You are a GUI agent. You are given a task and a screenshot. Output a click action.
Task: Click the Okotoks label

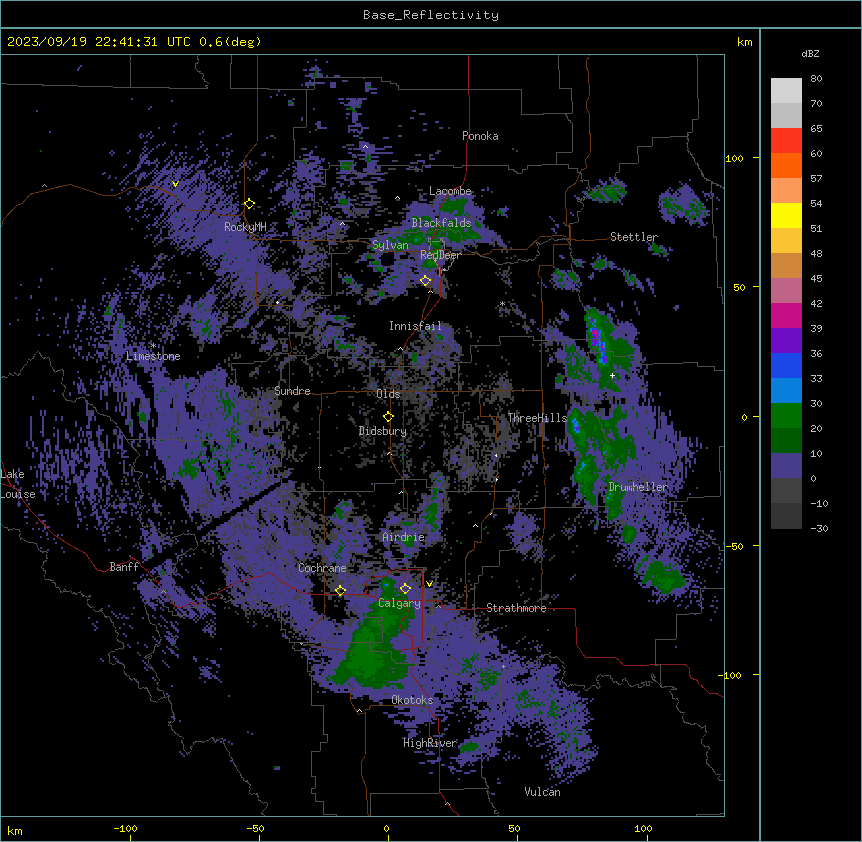point(412,700)
